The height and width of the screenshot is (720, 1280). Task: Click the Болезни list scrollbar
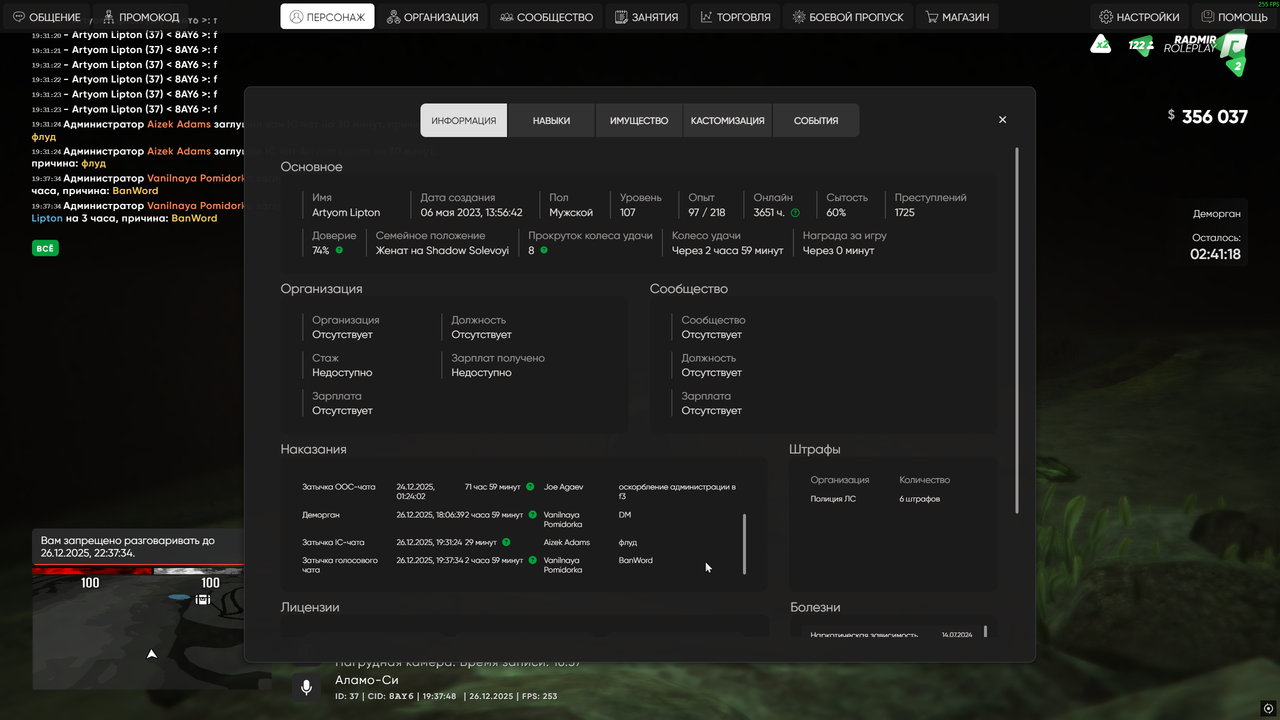tap(985, 631)
